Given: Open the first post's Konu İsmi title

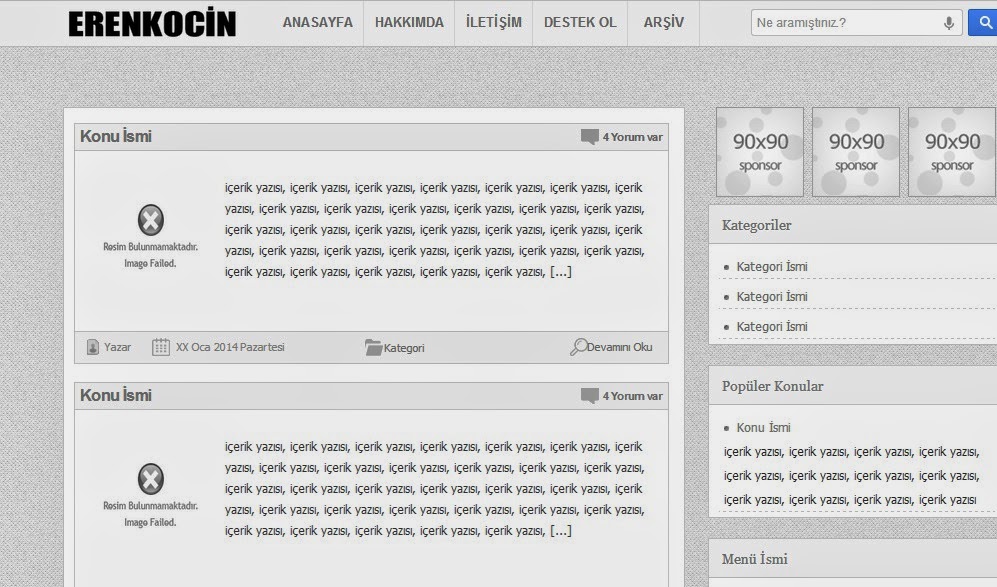Looking at the screenshot, I should point(116,136).
